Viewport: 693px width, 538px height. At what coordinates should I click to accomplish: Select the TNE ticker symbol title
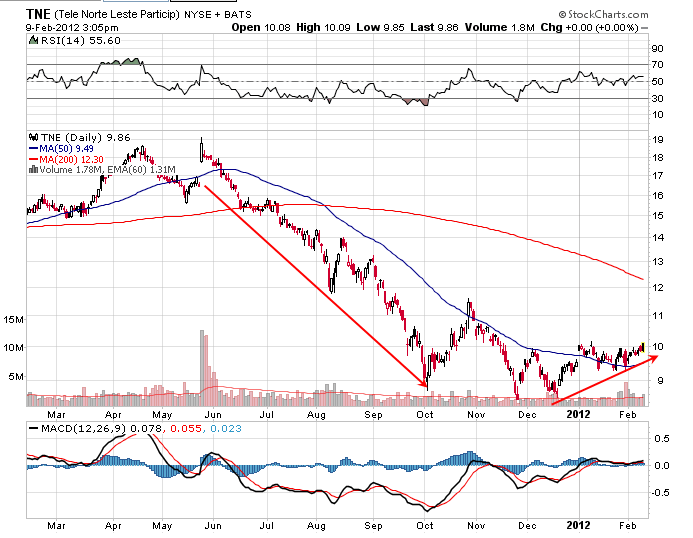38,14
